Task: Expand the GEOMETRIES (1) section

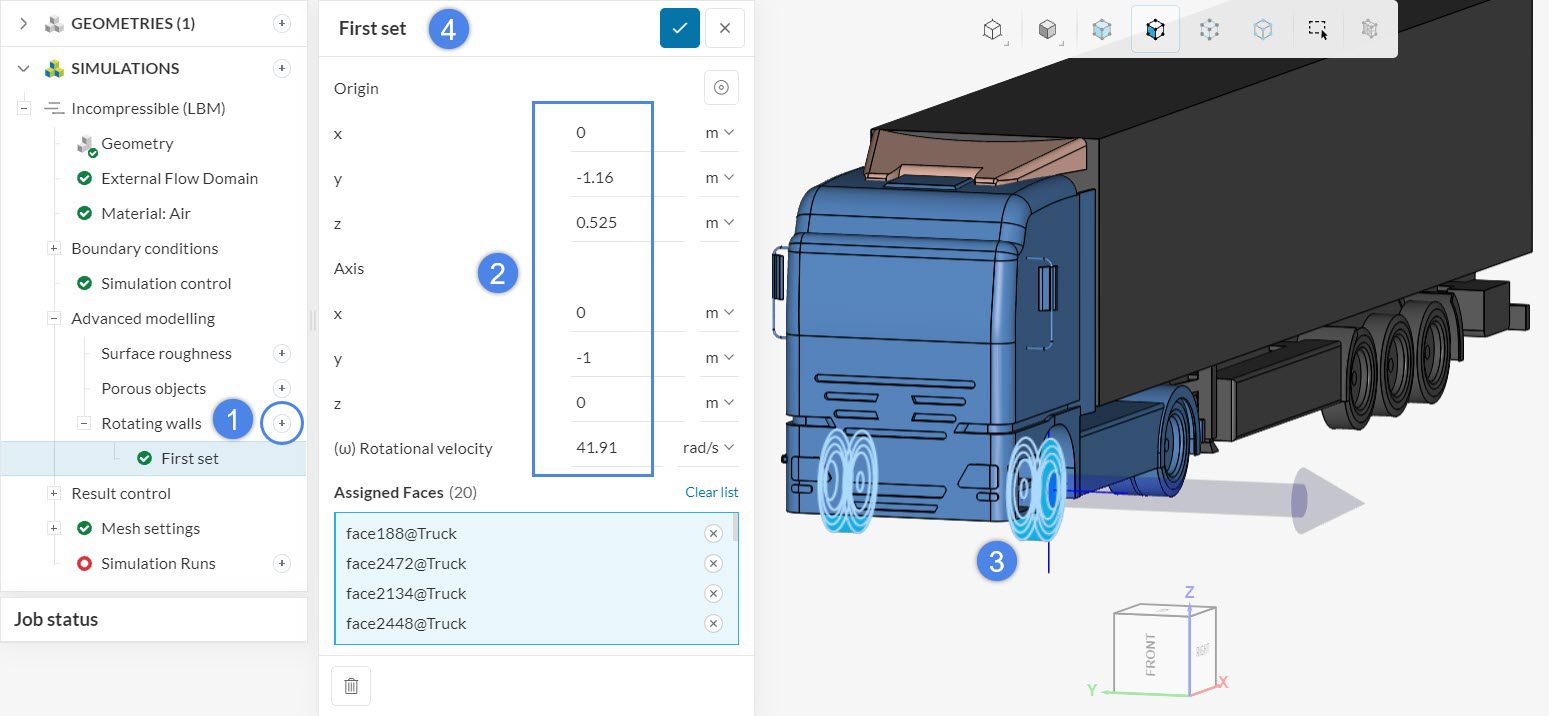Action: click(24, 23)
